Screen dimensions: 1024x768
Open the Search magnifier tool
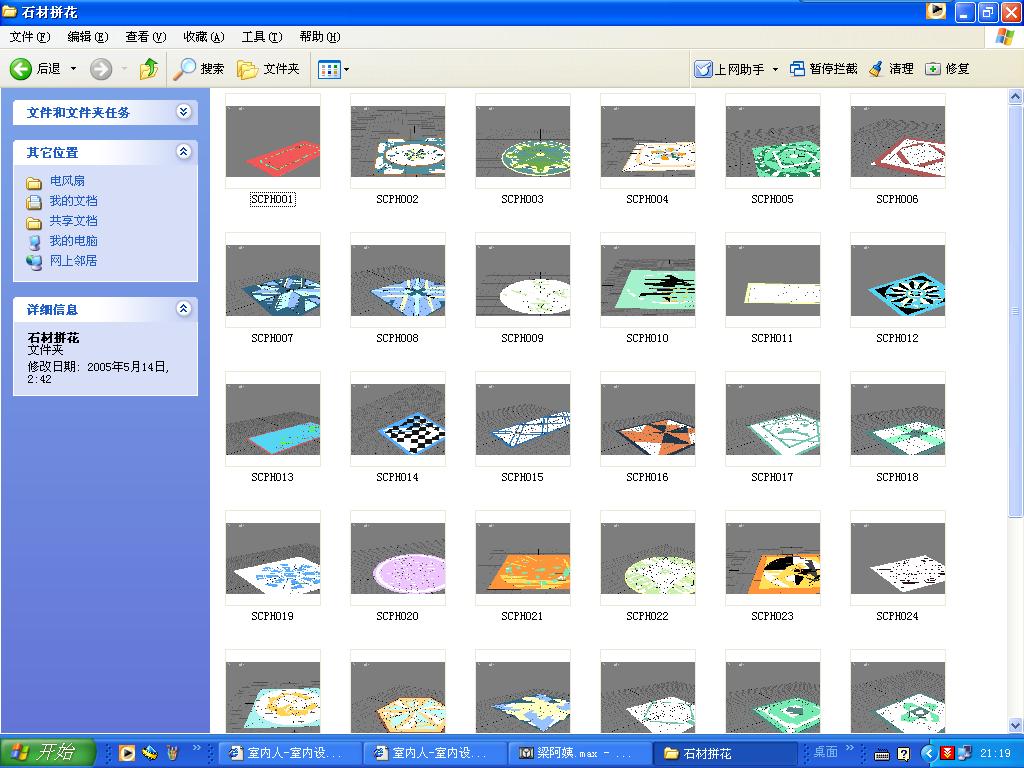(185, 69)
